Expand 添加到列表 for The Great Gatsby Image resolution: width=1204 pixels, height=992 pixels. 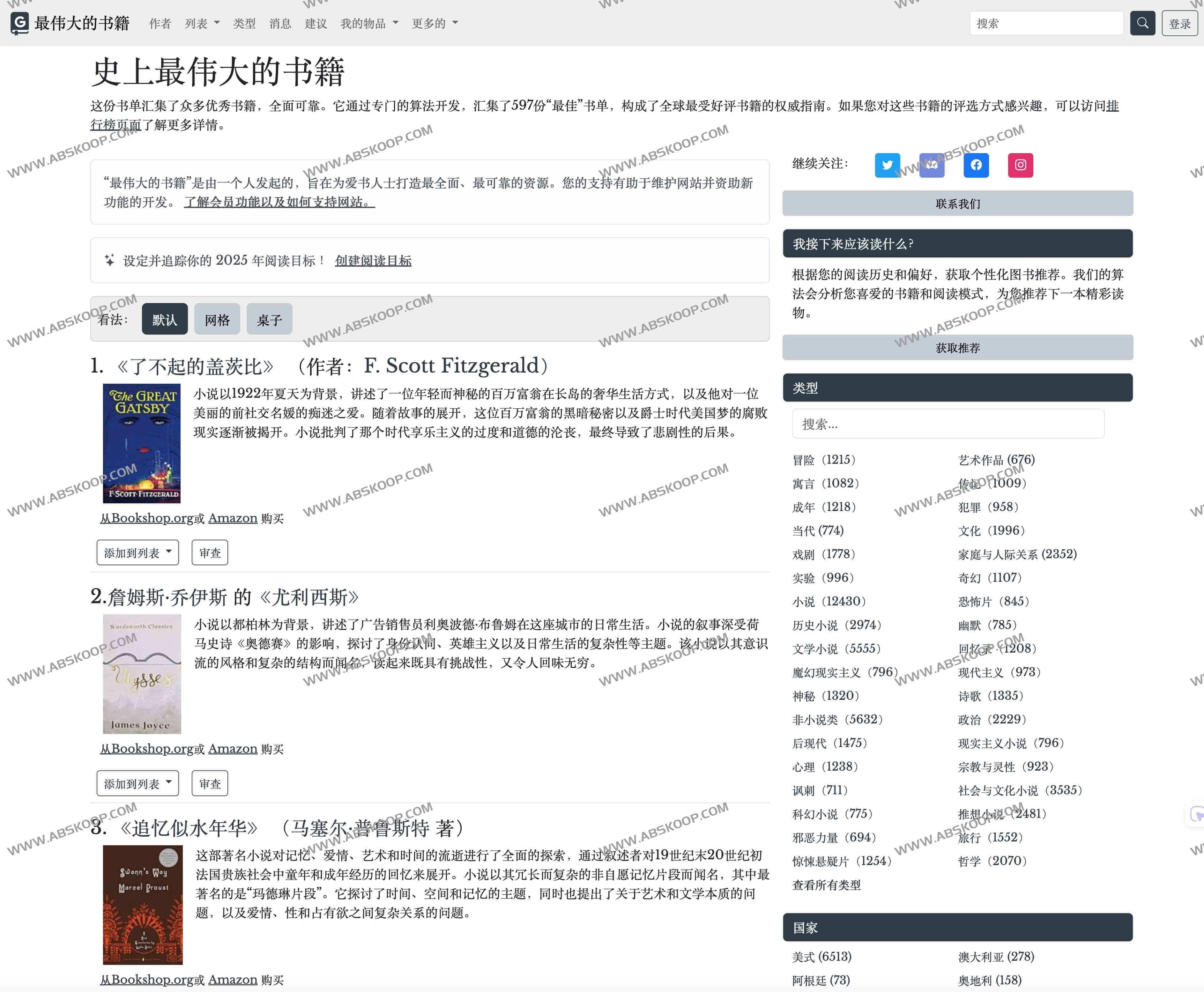coord(137,552)
